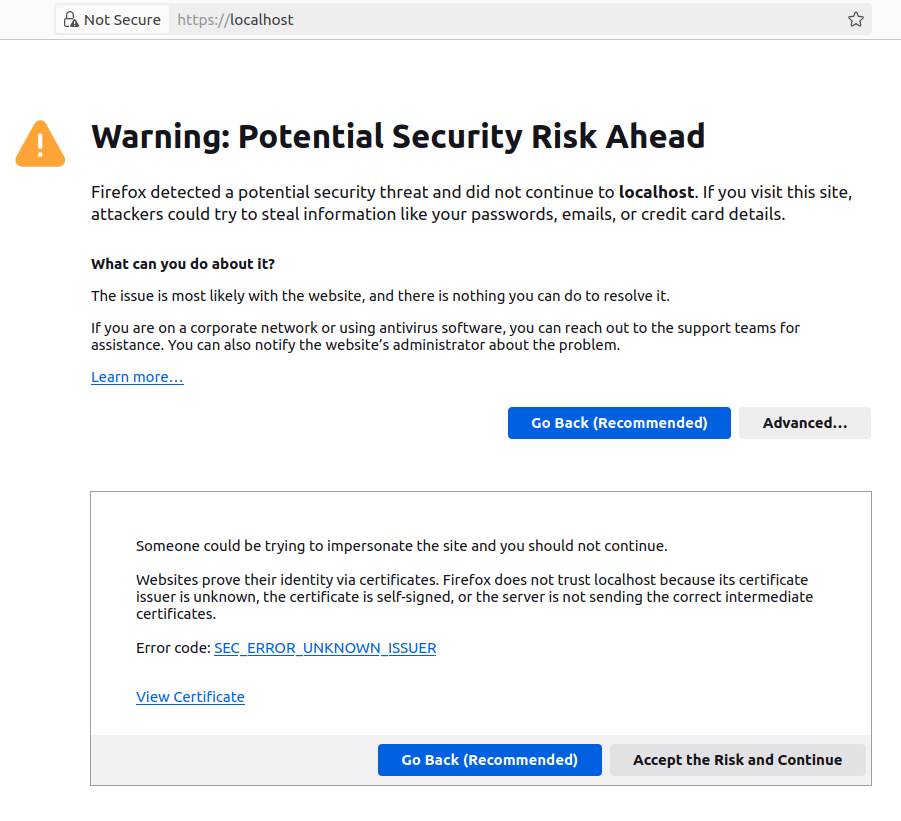The height and width of the screenshot is (821, 901).
Task: Click the bold "localhost" word in the warning description
Action: [656, 191]
